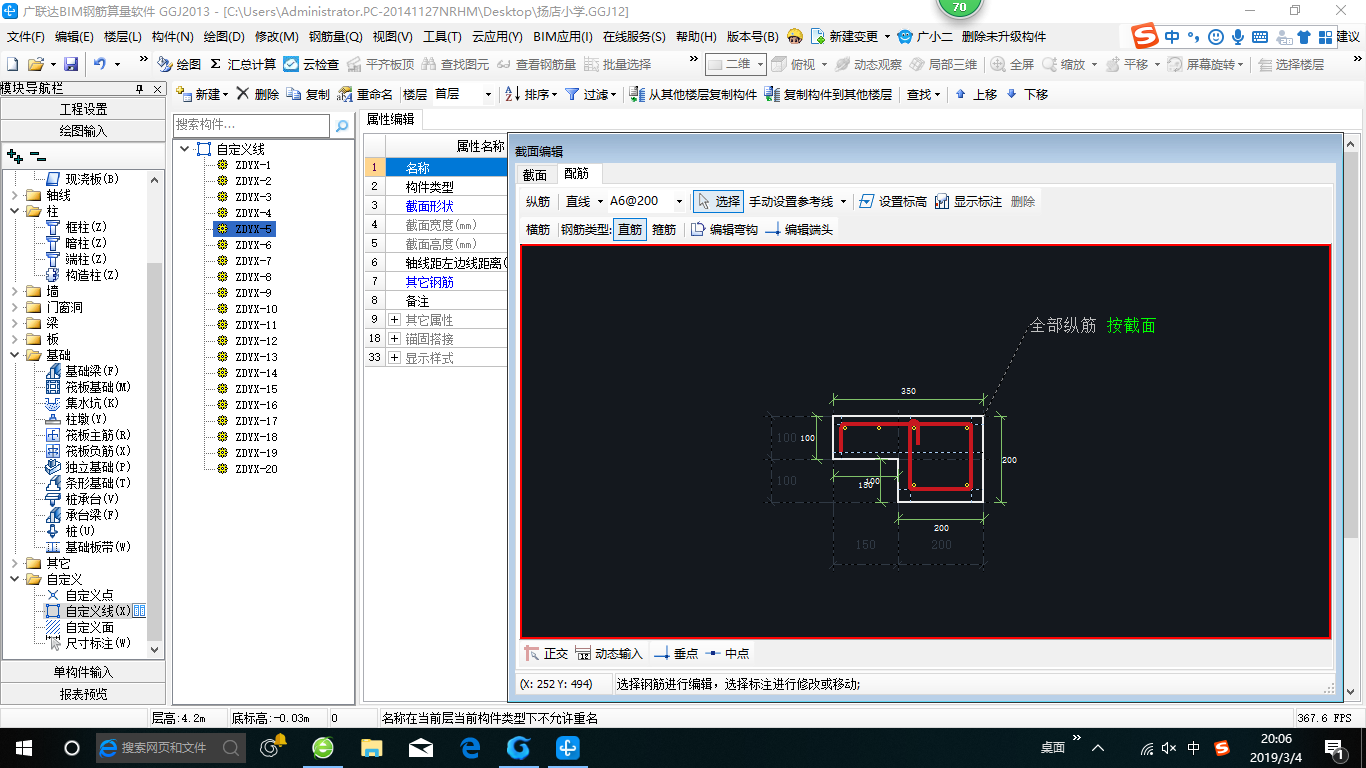The width and height of the screenshot is (1366, 768).
Task: Click 新建 to create a new component
Action: tap(202, 94)
